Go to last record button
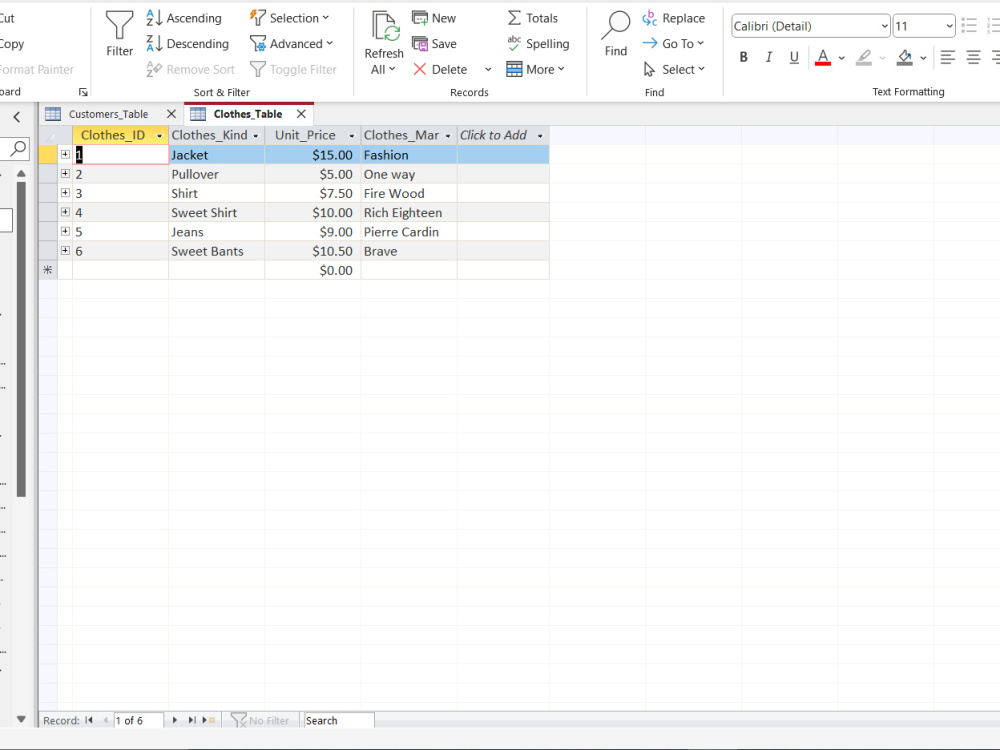1000x750 pixels. tap(191, 720)
